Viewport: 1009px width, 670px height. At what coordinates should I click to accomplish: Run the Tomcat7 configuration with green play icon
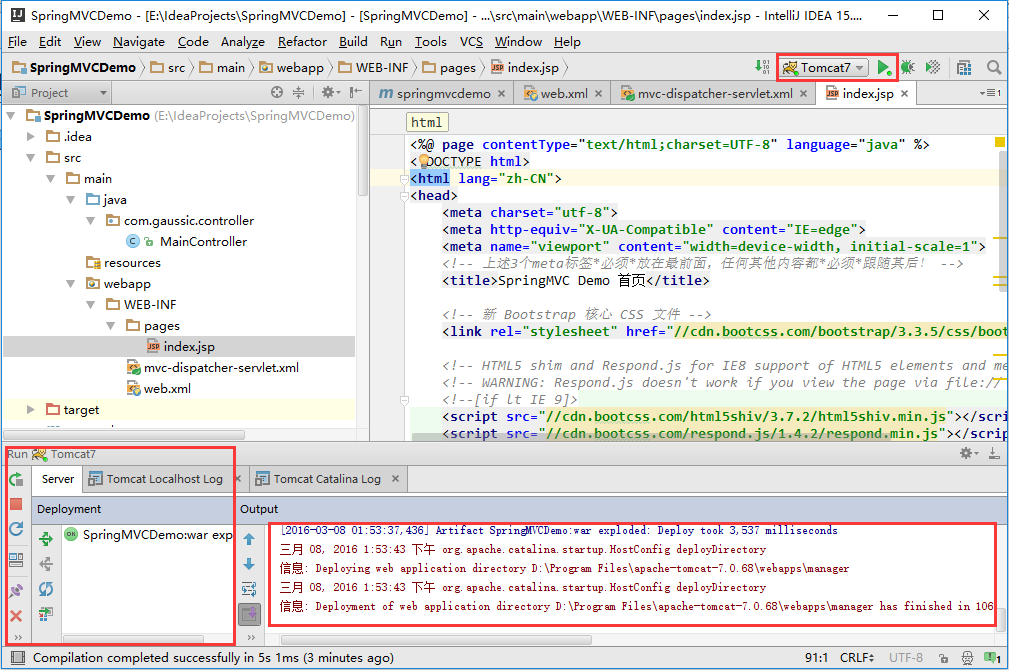click(884, 67)
